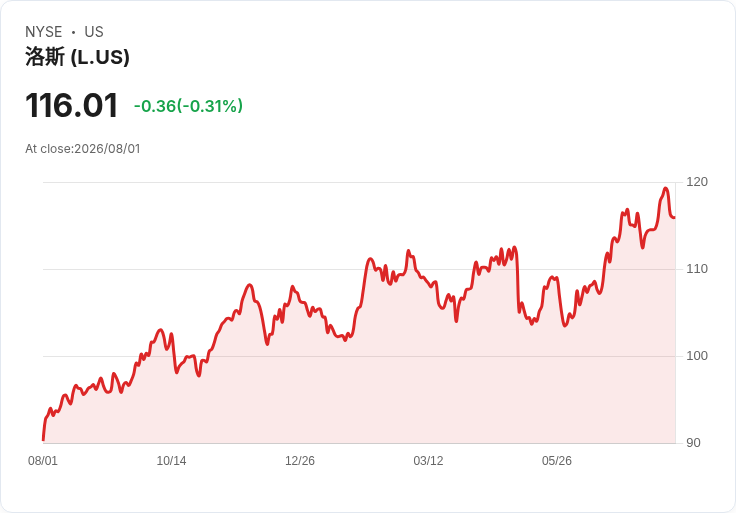The height and width of the screenshot is (513, 736).
Task: Click the 05/26 x-axis date label
Action: (557, 460)
